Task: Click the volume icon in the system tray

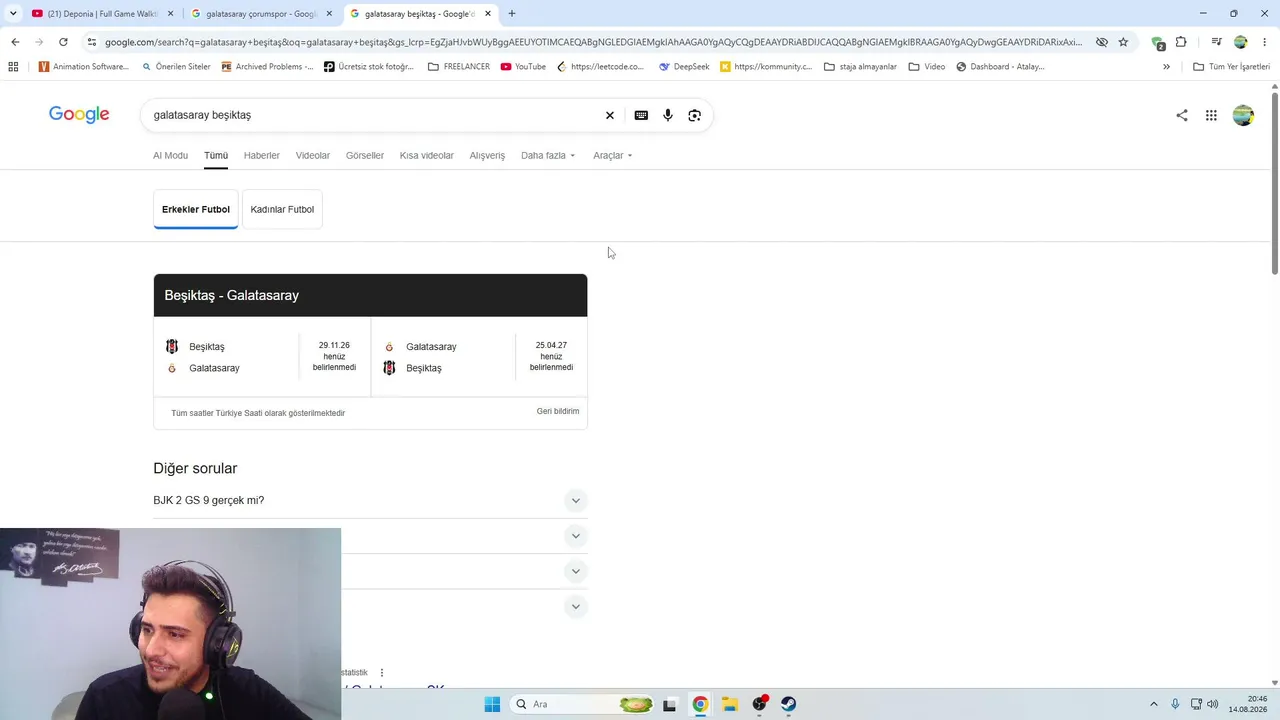Action: tap(1213, 704)
